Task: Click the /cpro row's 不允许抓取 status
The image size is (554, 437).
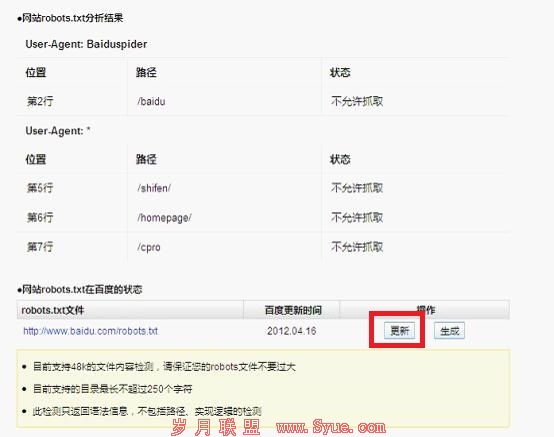Action: tap(357, 247)
